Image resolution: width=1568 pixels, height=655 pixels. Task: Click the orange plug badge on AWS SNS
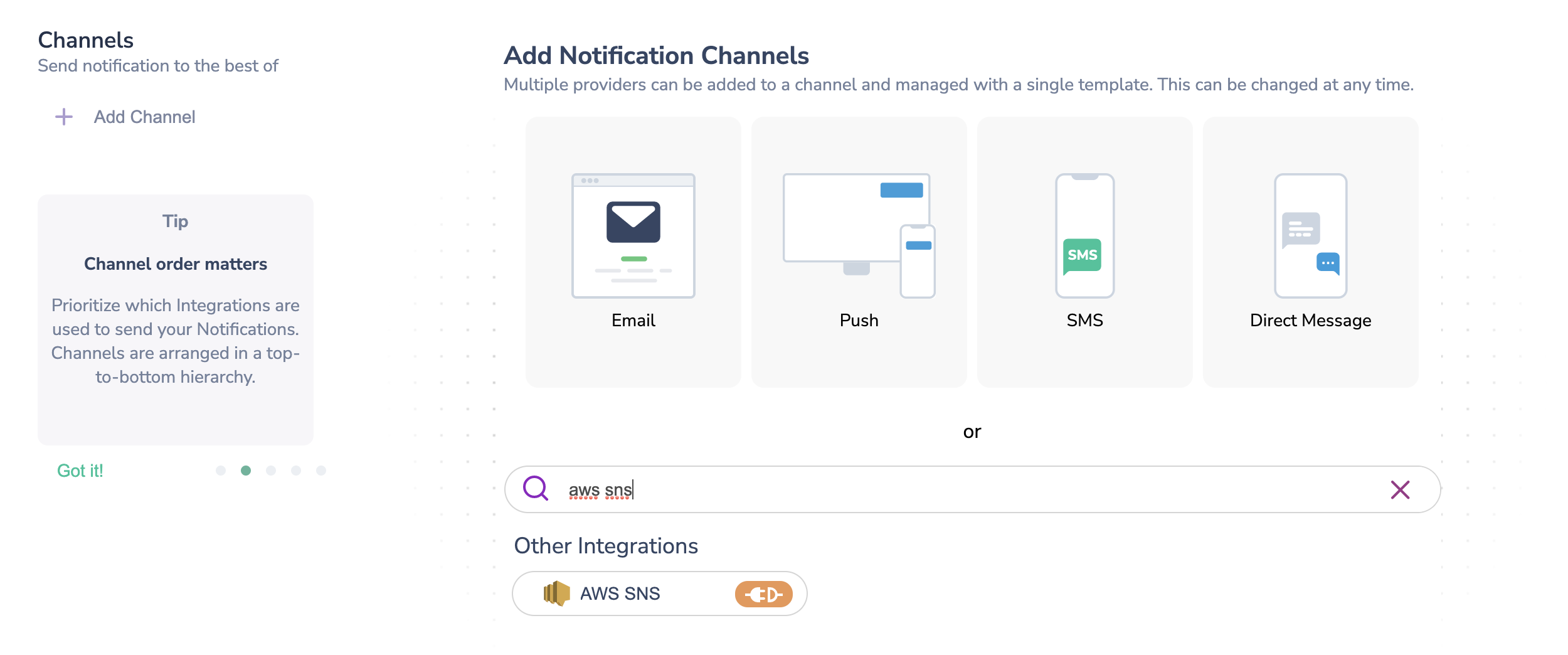coord(764,593)
